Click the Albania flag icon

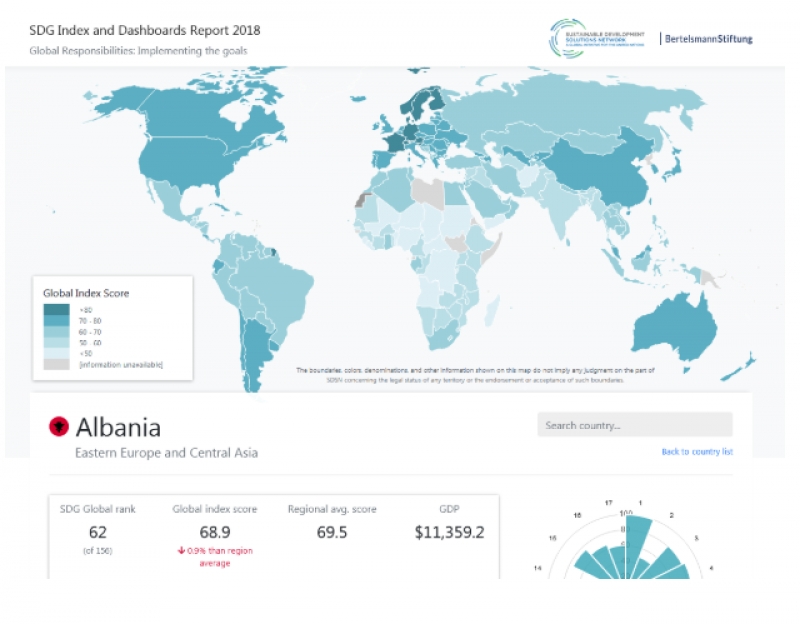tap(59, 427)
